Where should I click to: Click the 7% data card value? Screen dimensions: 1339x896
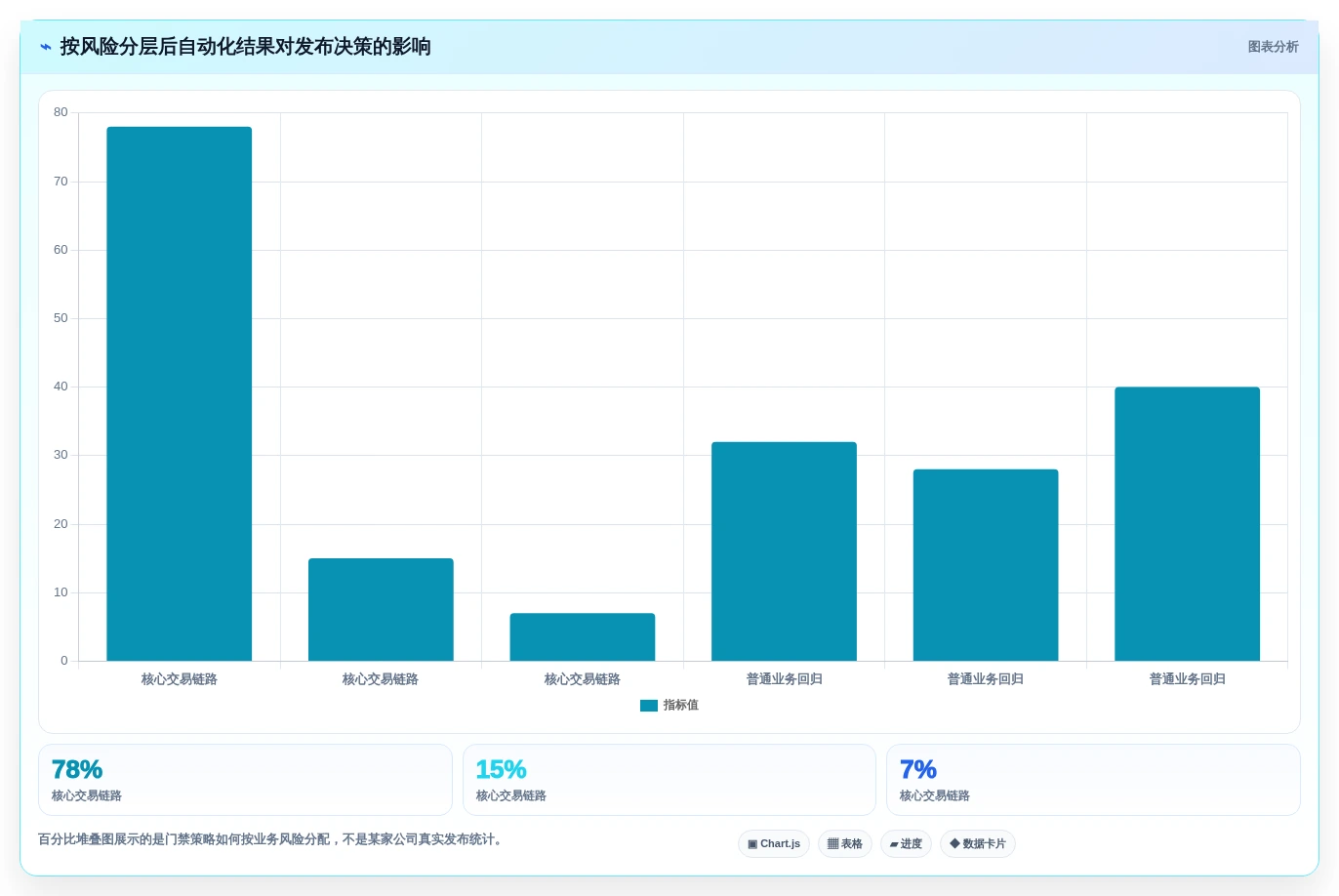click(x=918, y=770)
